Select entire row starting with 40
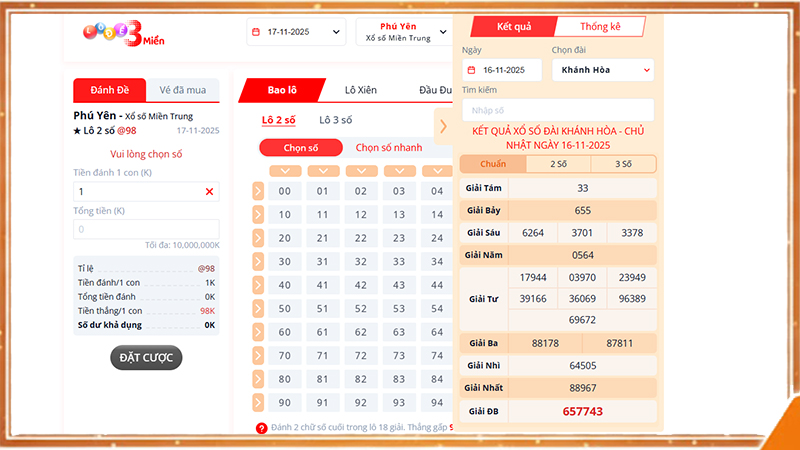The image size is (800, 450). click(x=258, y=285)
